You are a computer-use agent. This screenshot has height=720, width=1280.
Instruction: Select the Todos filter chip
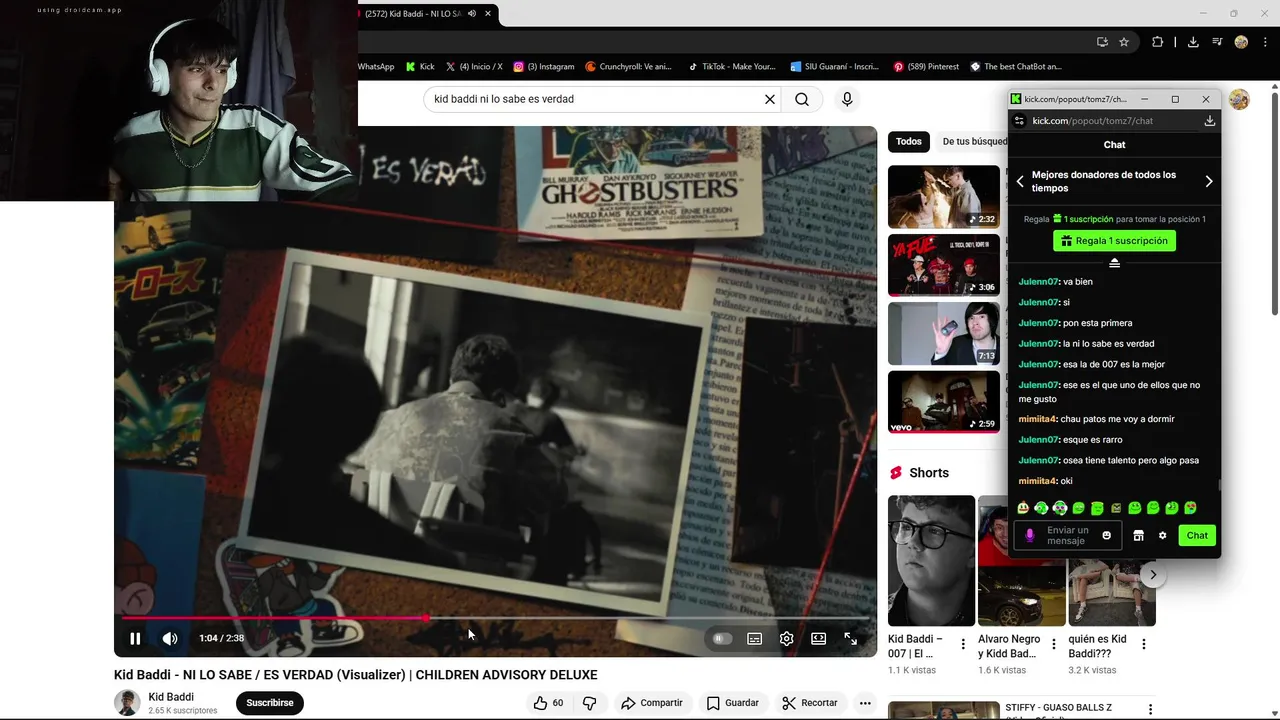(909, 142)
